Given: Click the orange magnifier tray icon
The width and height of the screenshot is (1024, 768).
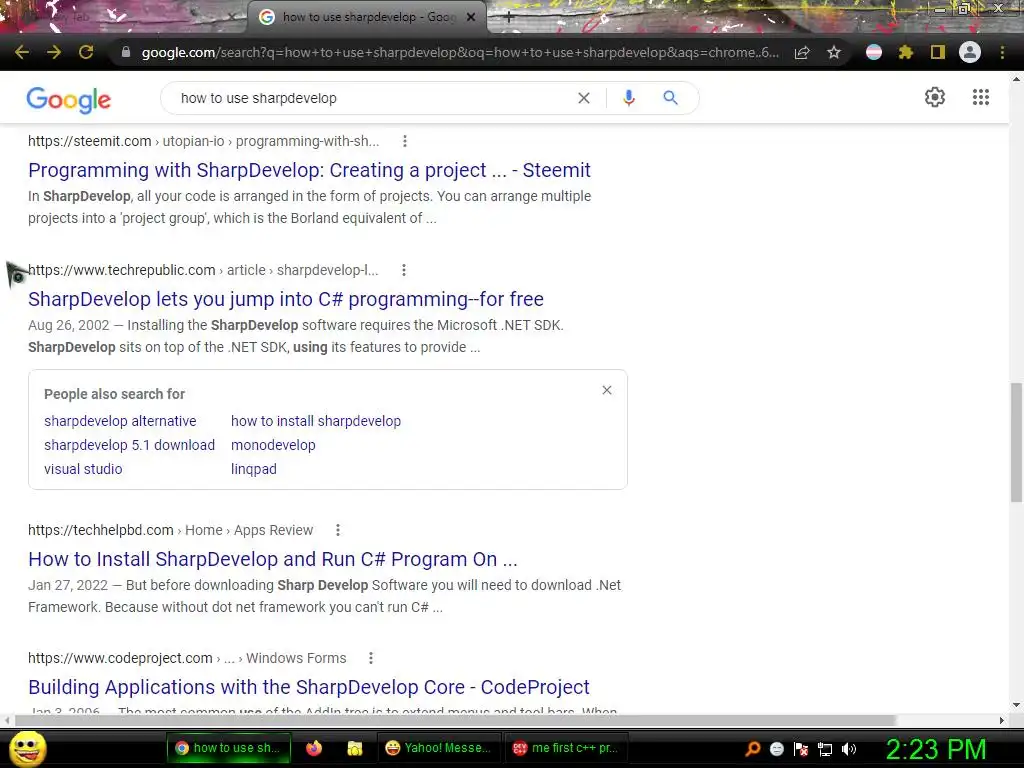Looking at the screenshot, I should coord(753,748).
